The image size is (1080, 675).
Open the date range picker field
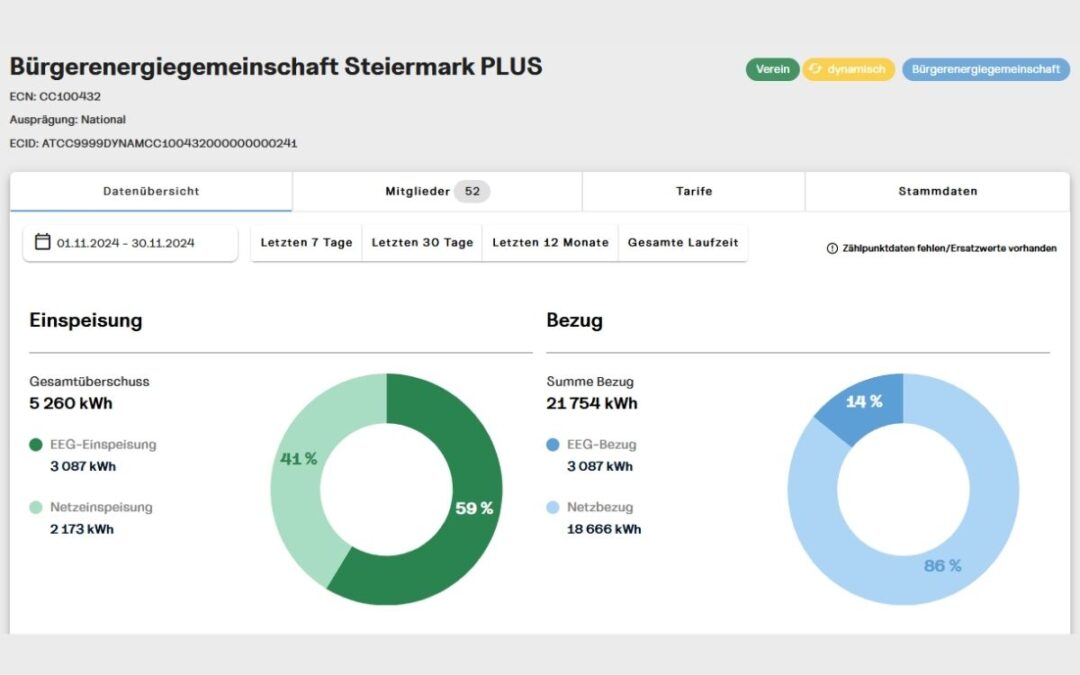pyautogui.click(x=130, y=243)
